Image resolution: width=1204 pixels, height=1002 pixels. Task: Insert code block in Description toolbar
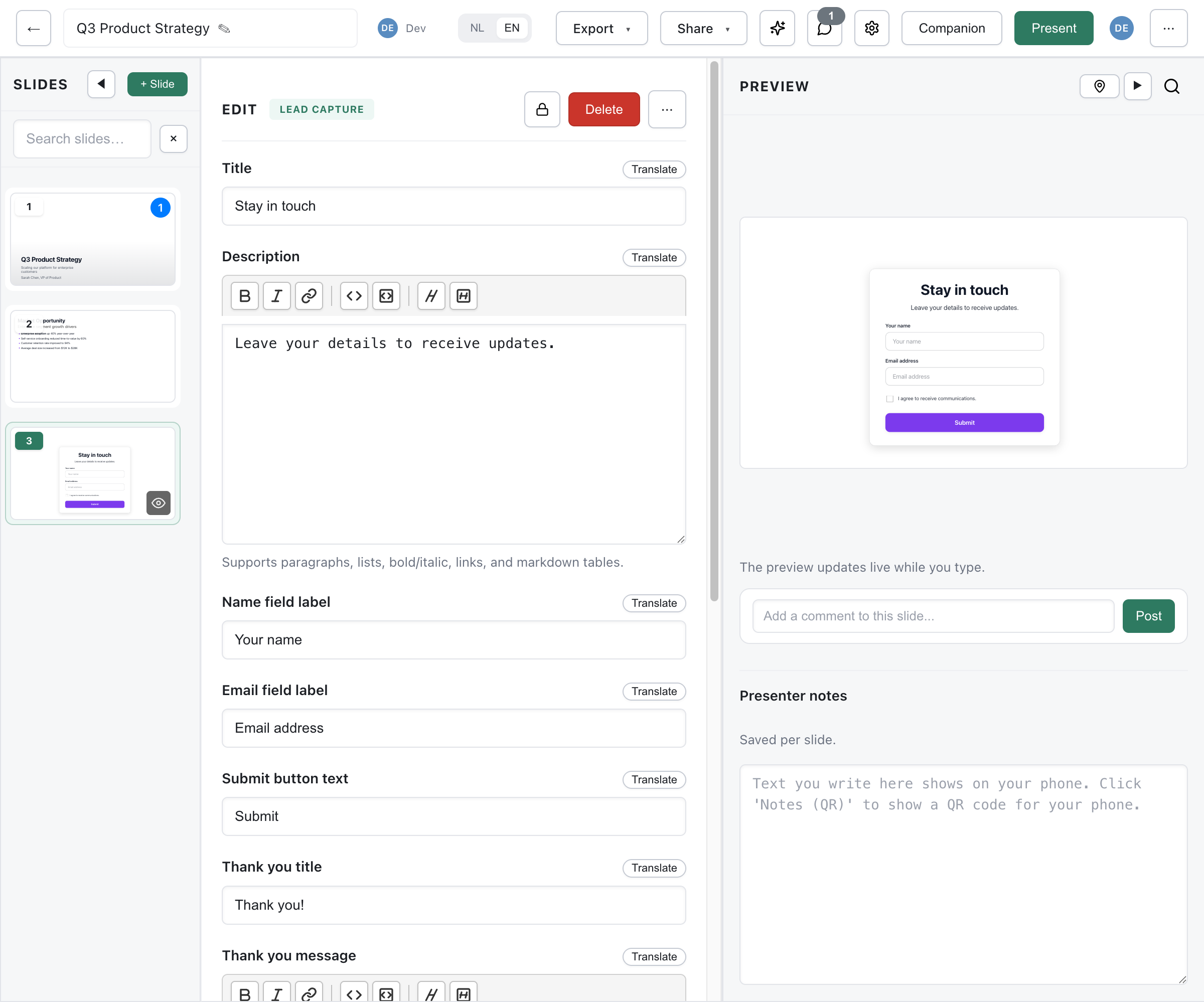386,296
